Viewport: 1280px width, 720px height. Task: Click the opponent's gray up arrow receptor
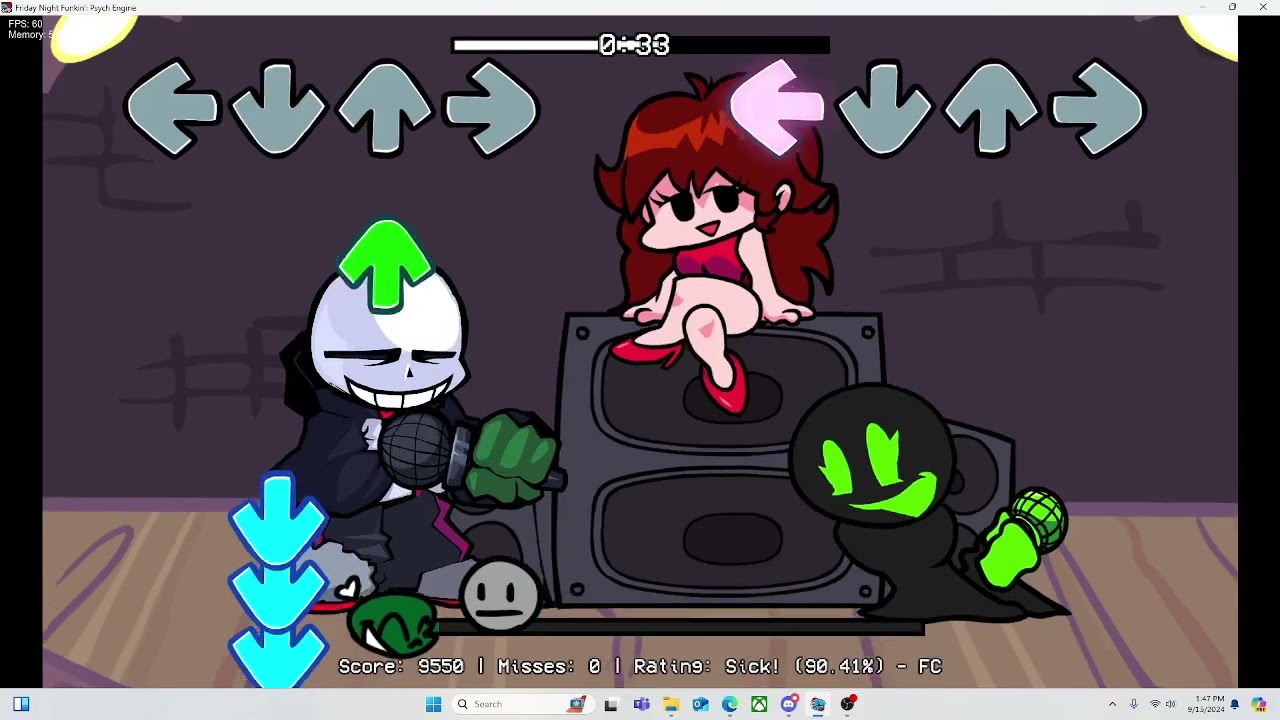click(385, 108)
